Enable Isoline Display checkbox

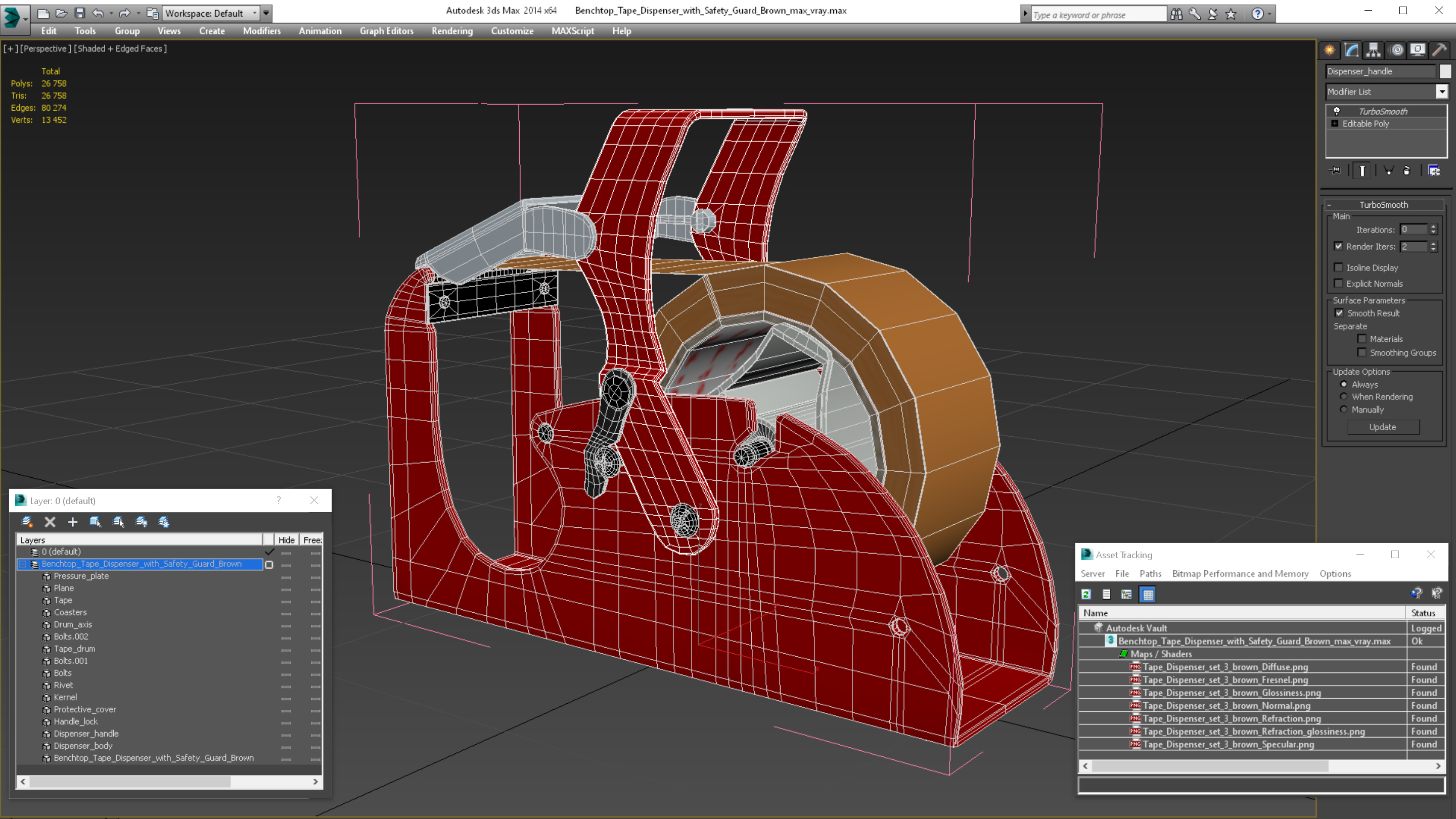click(x=1338, y=268)
